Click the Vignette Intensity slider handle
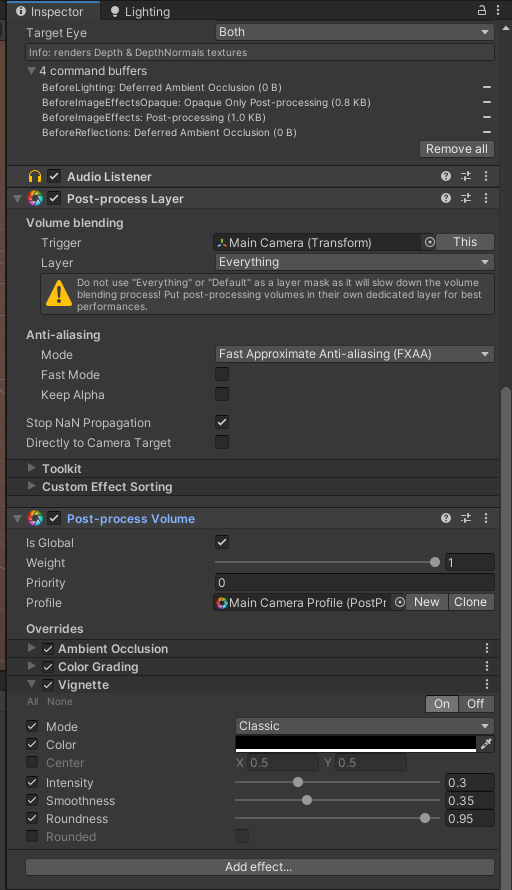 [298, 782]
